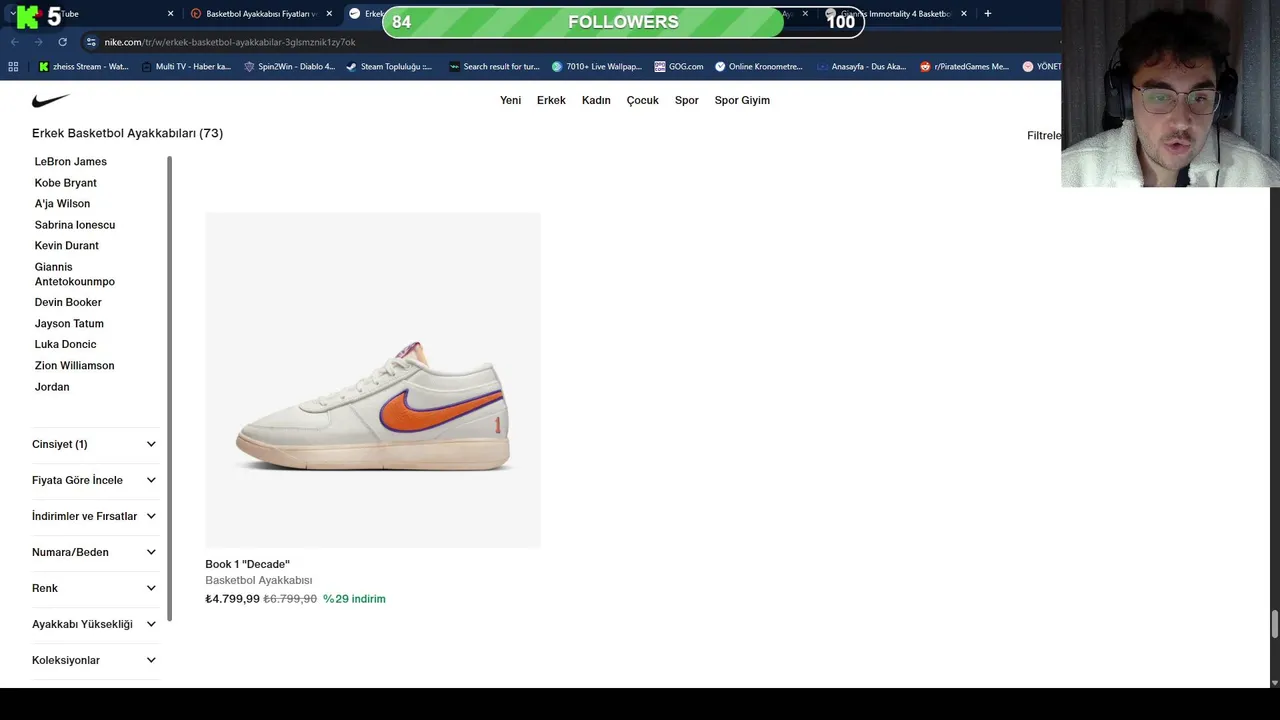Open GOG.com bookmark
The width and height of the screenshot is (1280, 720).
(679, 67)
